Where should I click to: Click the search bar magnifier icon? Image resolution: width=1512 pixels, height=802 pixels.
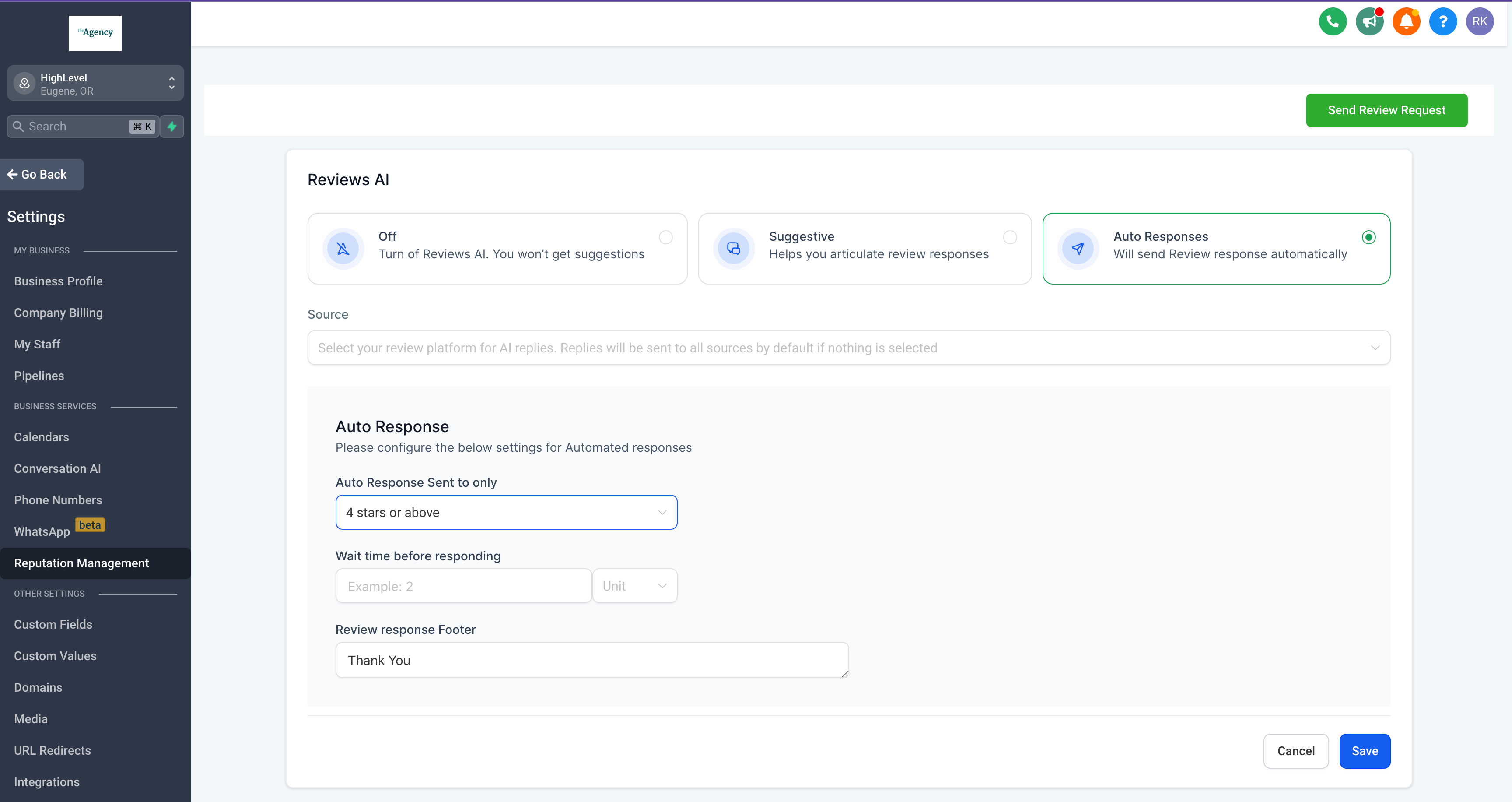[x=19, y=126]
